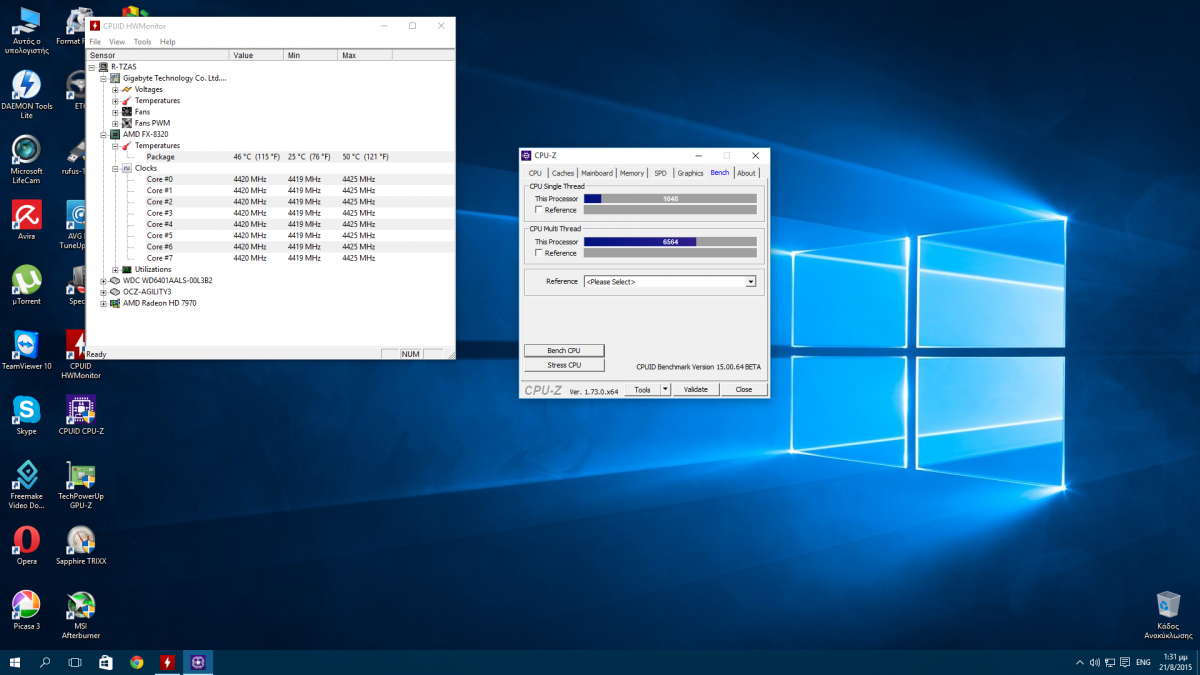Select the Sapphire TRIXX desktop icon
This screenshot has height=675, width=1200.
80,546
